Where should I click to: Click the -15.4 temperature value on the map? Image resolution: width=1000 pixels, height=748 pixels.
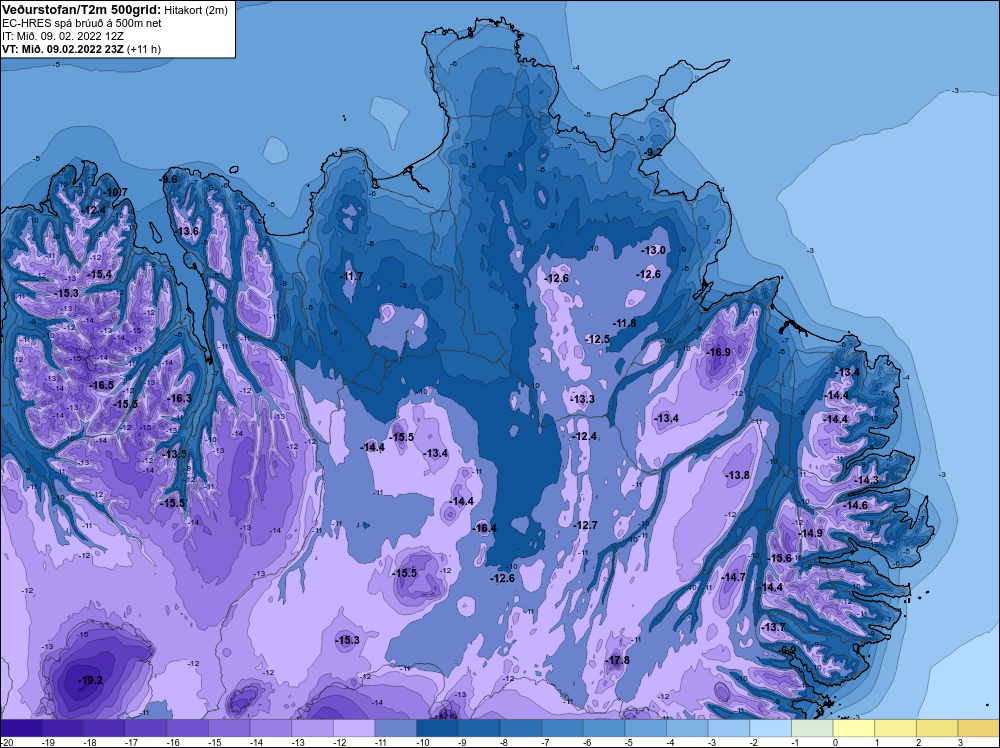(x=100, y=274)
